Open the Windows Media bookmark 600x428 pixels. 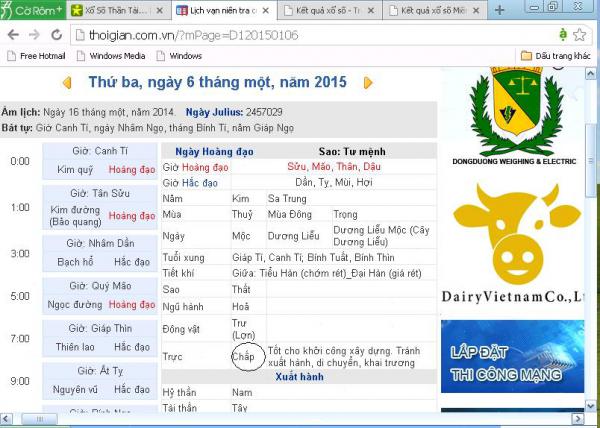click(111, 56)
